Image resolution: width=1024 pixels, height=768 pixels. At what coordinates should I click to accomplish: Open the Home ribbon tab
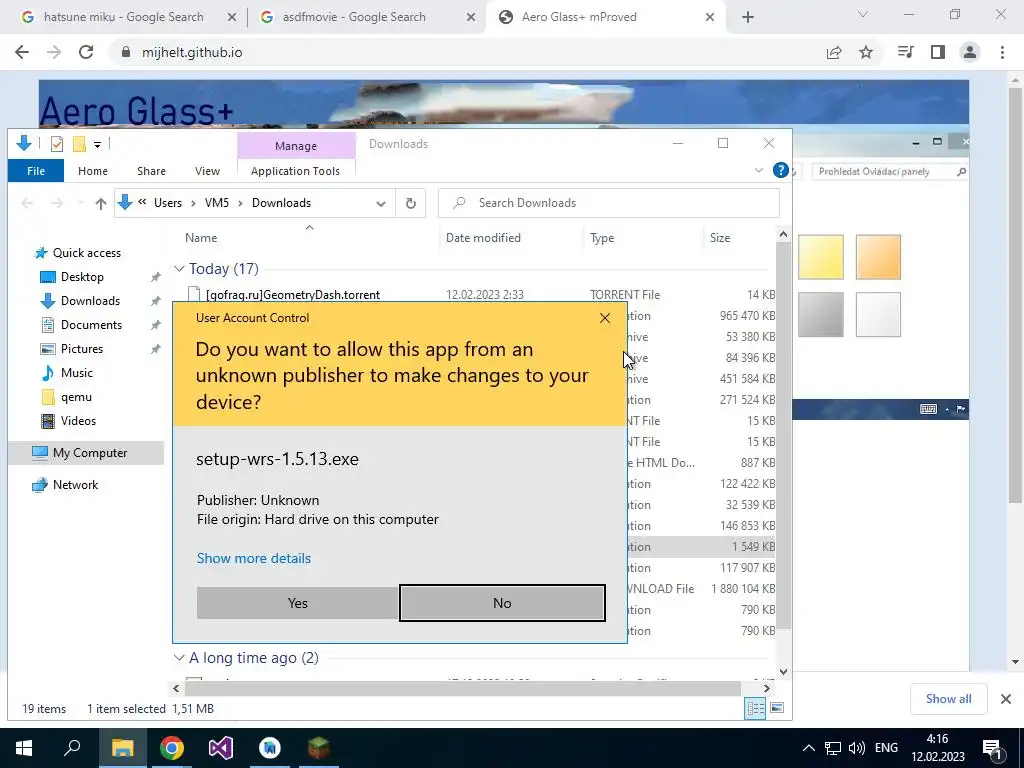(93, 171)
